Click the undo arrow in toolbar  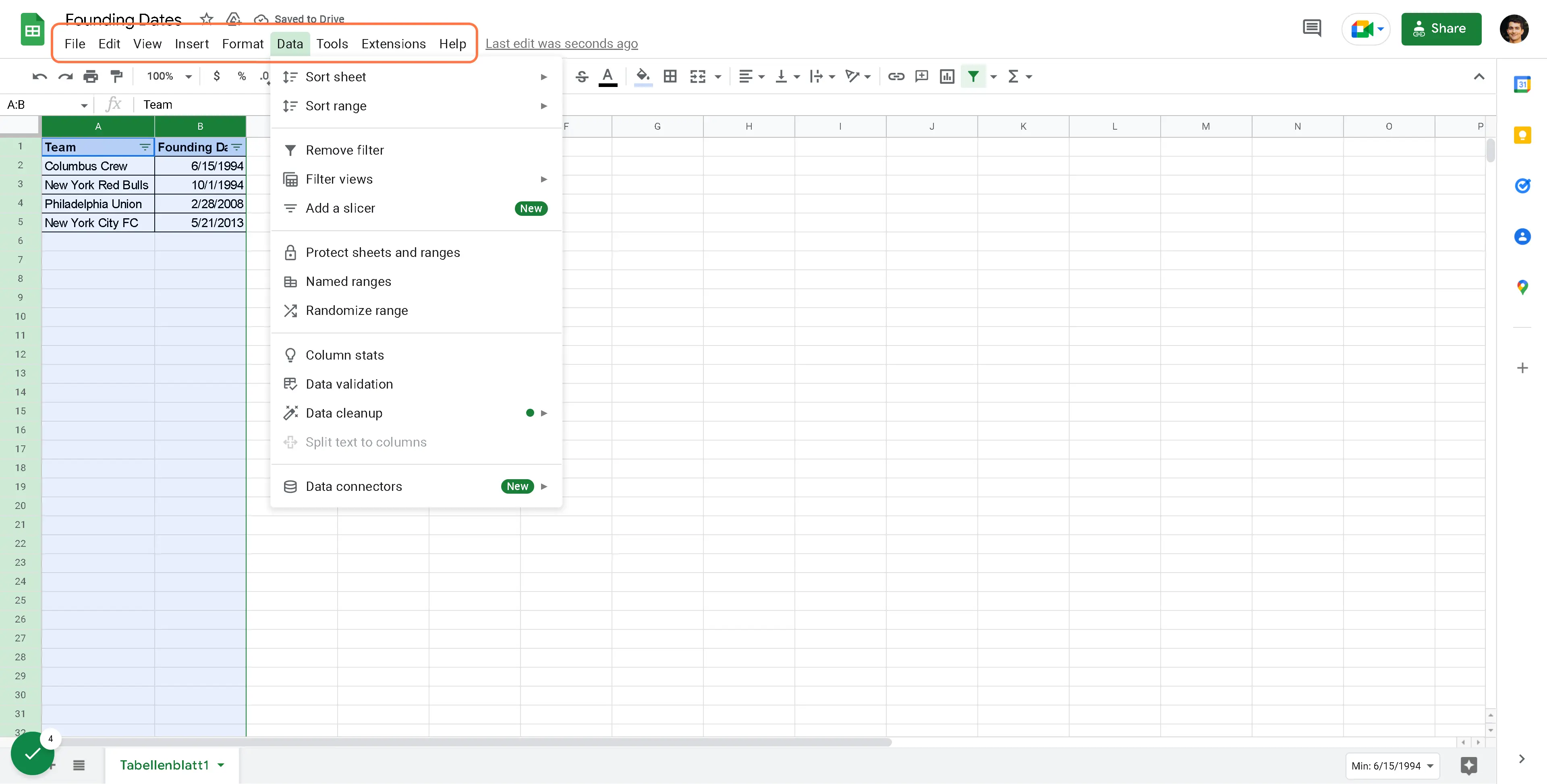point(39,76)
